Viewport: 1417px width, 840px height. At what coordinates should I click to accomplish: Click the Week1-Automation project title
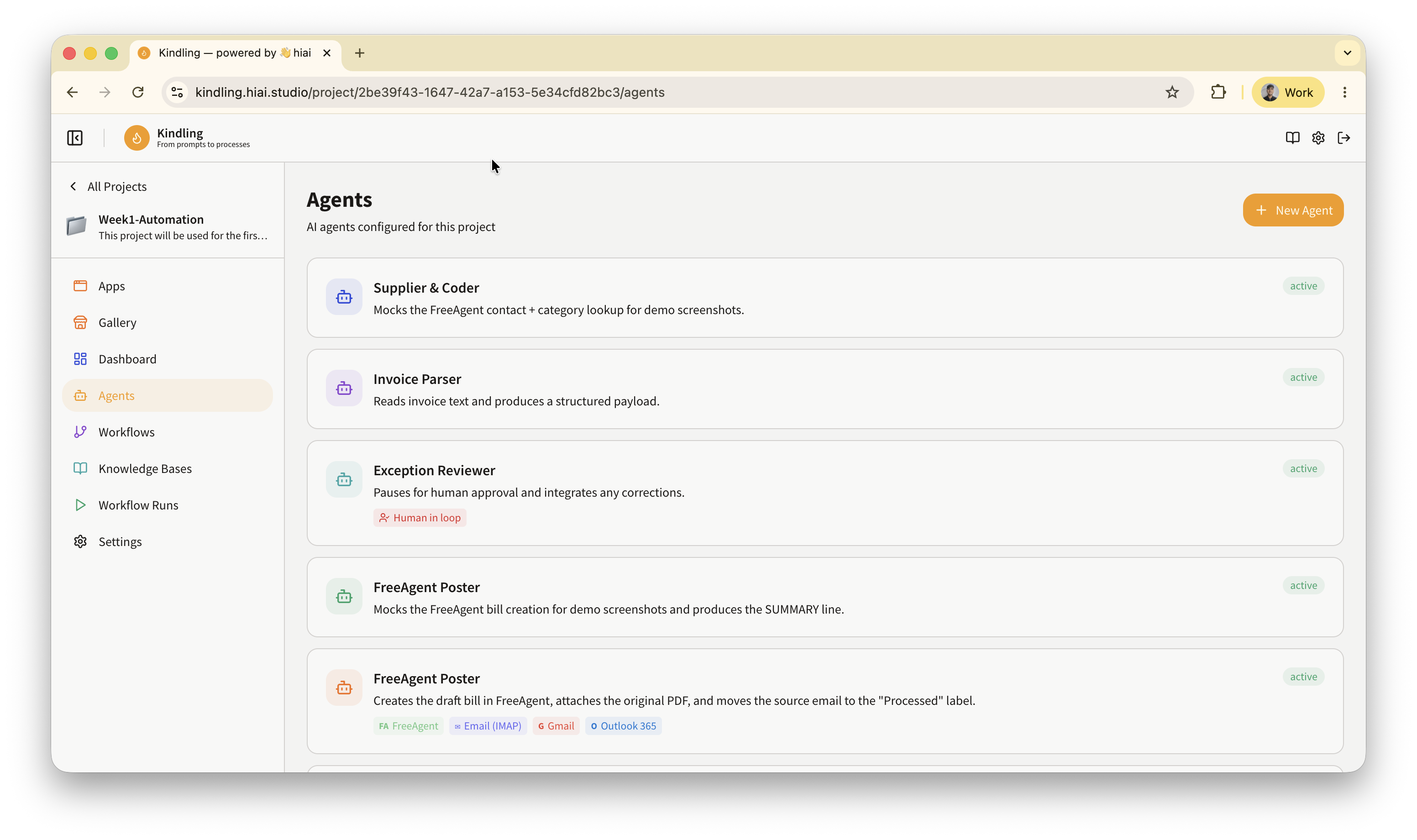point(151,219)
